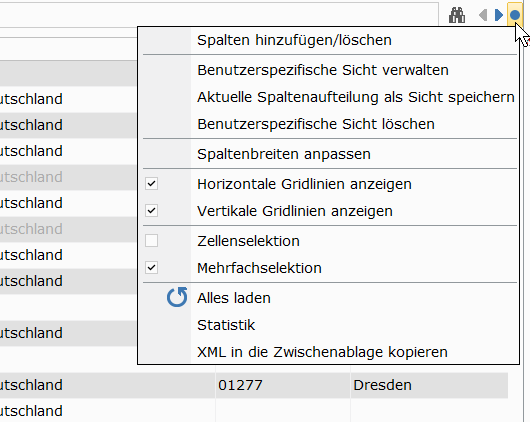Enable the Zellenselektion checkbox
Viewport: 530px width, 422px height.
151,241
